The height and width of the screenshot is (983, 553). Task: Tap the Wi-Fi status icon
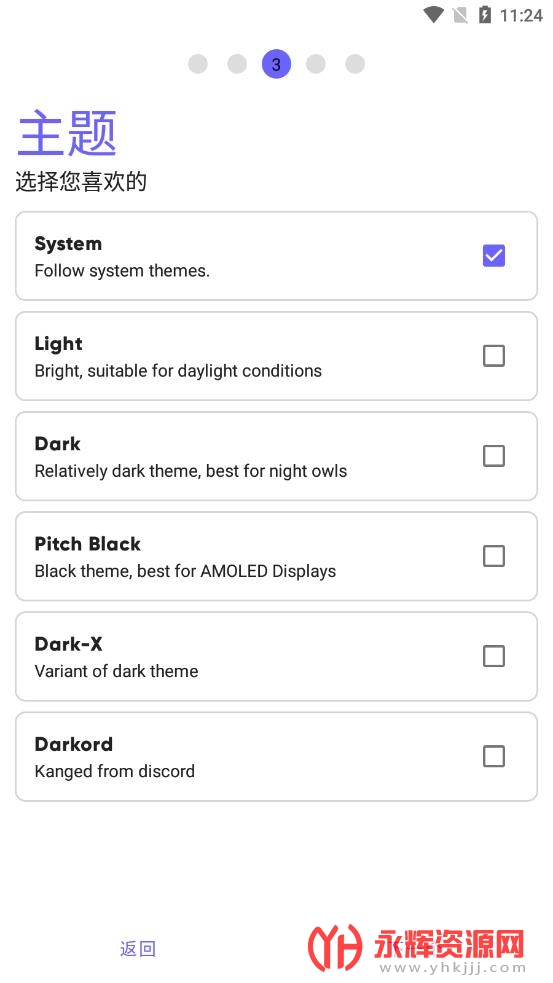click(x=433, y=15)
